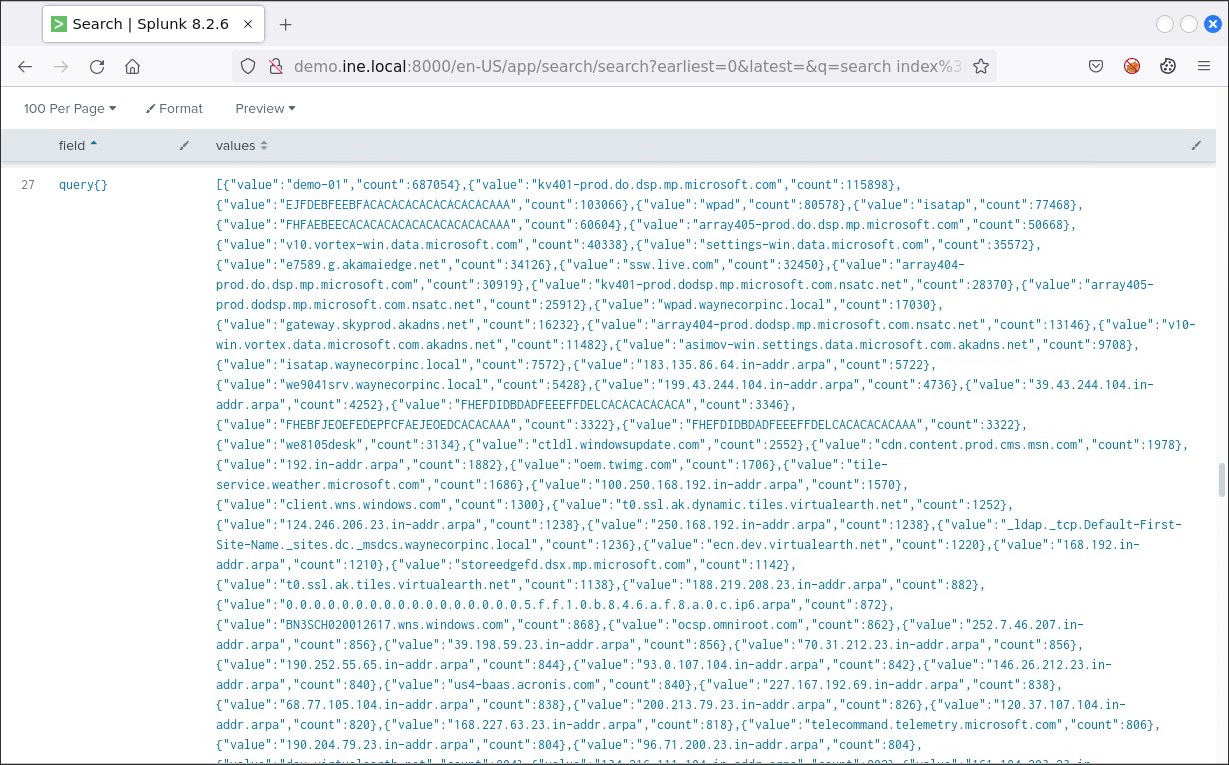This screenshot has height=765, width=1229.
Task: Click the pencil icon at the right of the values header
Action: (1196, 146)
